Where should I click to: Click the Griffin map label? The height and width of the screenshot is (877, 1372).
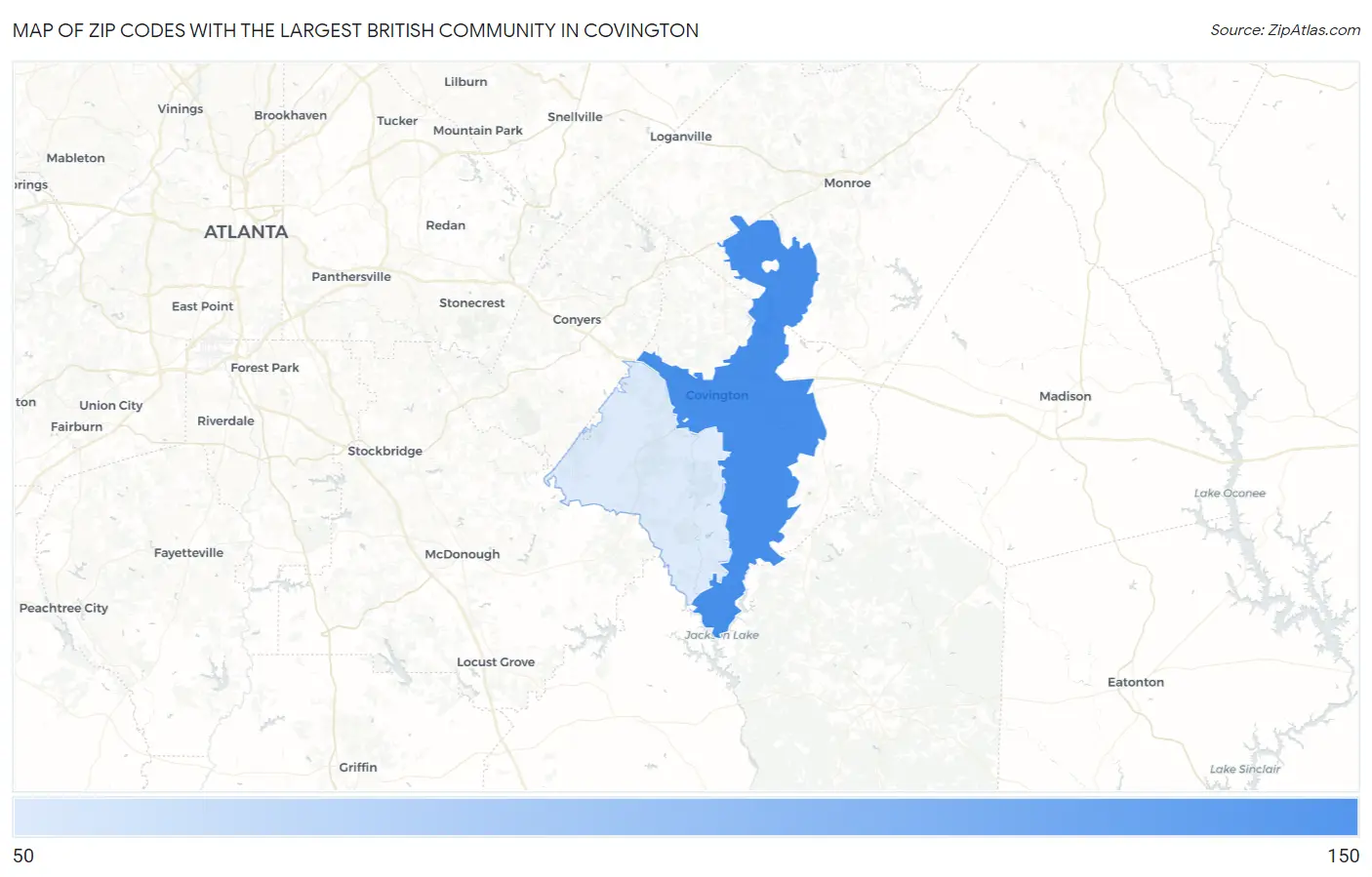coord(358,768)
